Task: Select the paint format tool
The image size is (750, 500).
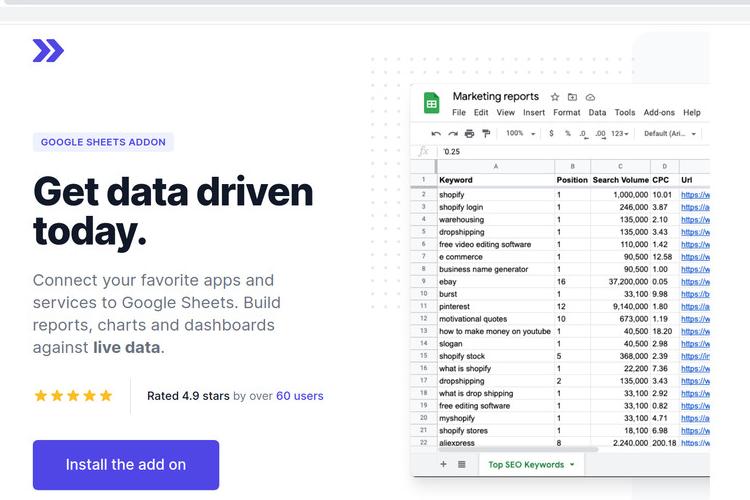Action: (x=486, y=133)
